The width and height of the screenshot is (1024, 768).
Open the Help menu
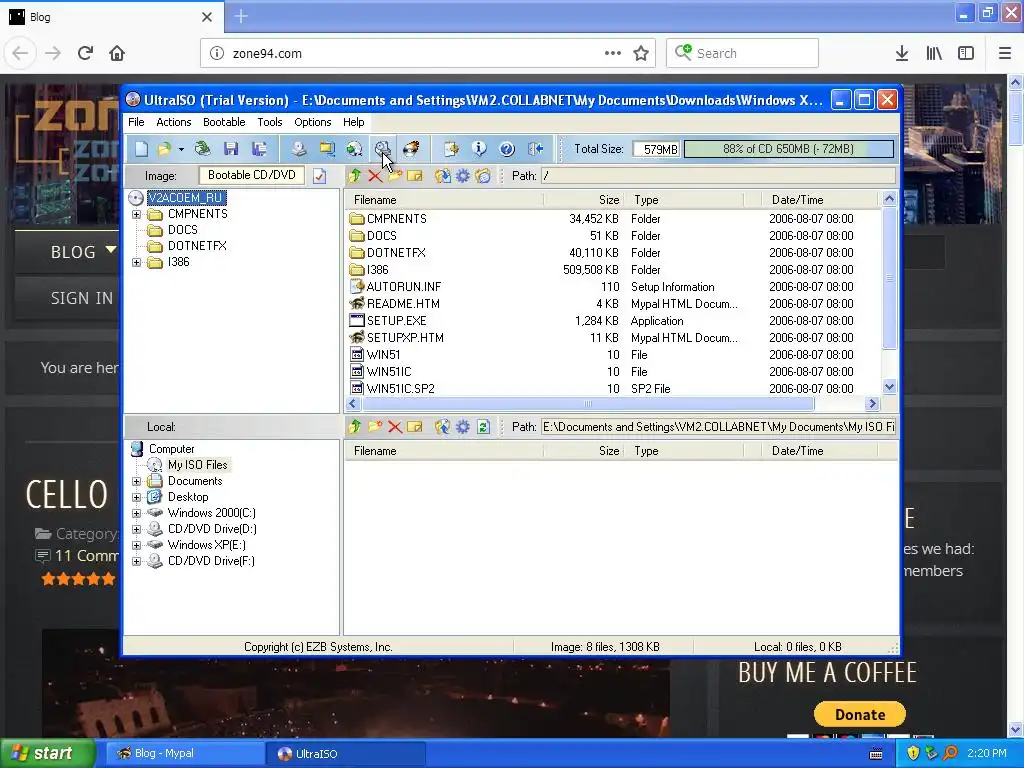[353, 122]
